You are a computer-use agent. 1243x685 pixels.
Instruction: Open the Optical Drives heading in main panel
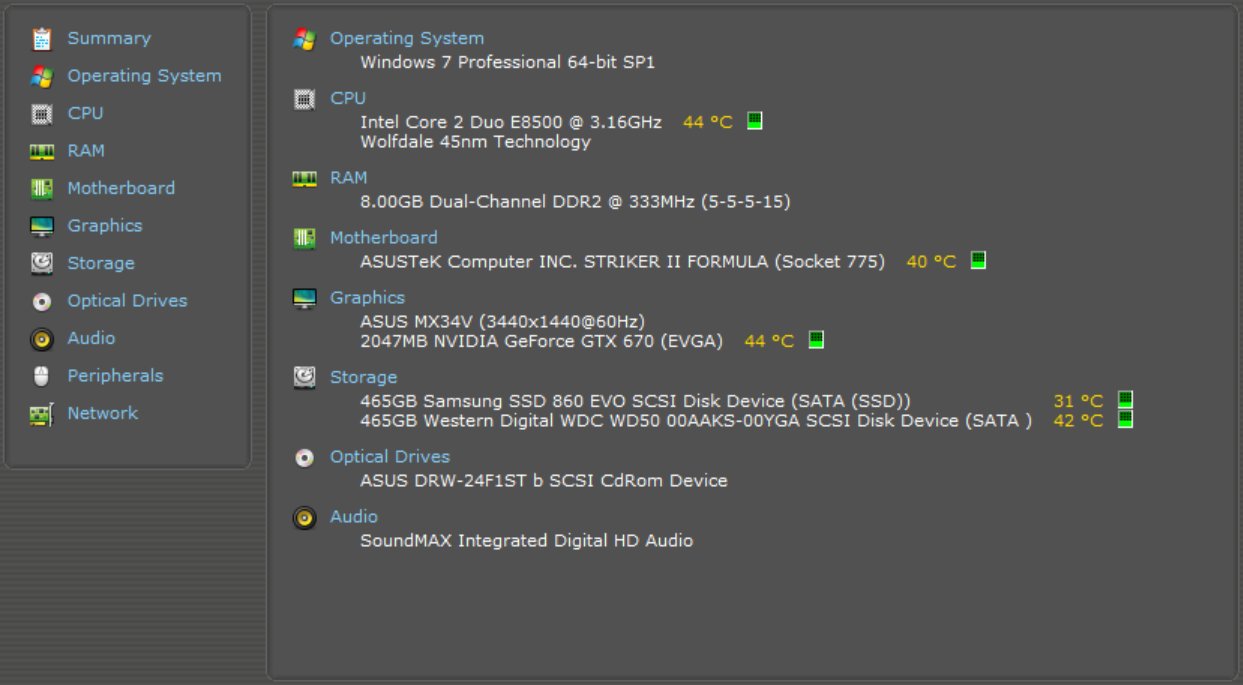390,457
